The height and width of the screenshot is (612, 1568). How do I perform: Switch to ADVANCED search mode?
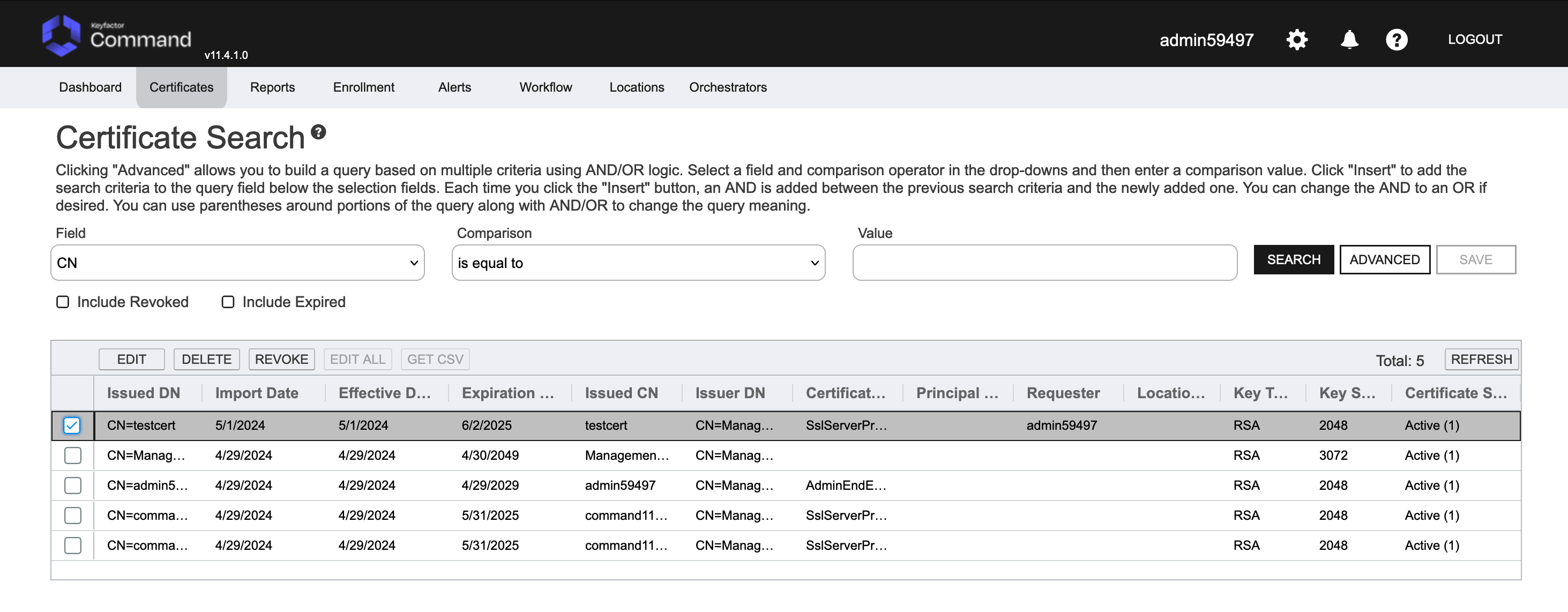pyautogui.click(x=1384, y=260)
